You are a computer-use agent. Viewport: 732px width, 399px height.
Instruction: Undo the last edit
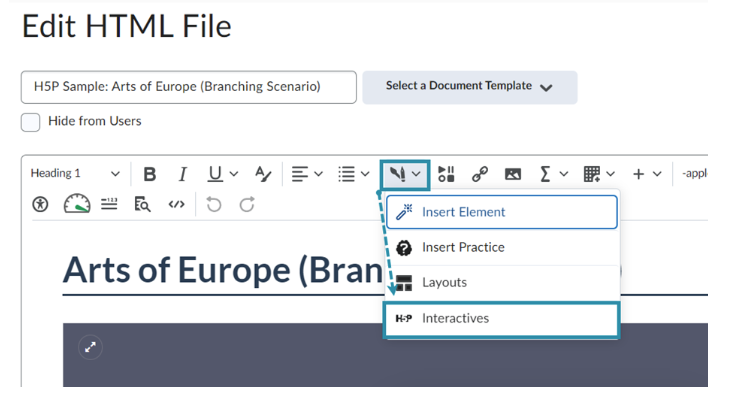click(214, 204)
